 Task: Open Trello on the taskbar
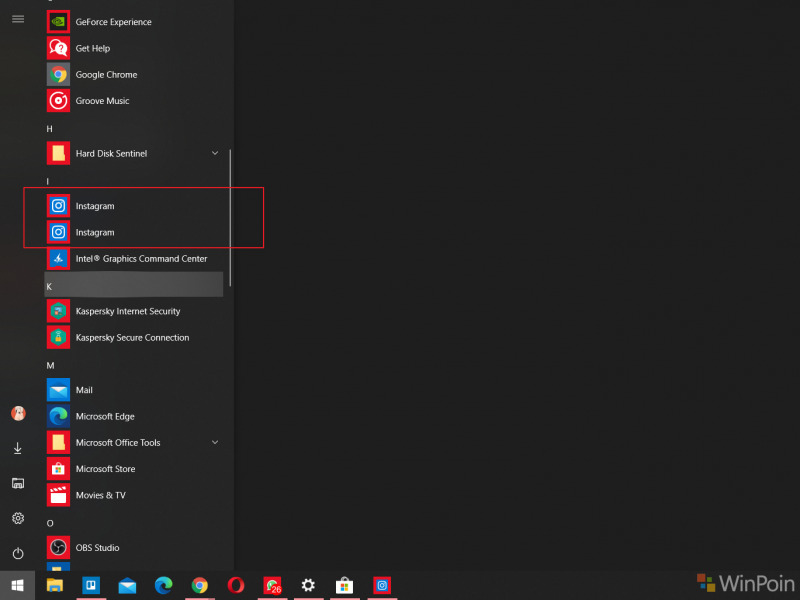(x=91, y=585)
